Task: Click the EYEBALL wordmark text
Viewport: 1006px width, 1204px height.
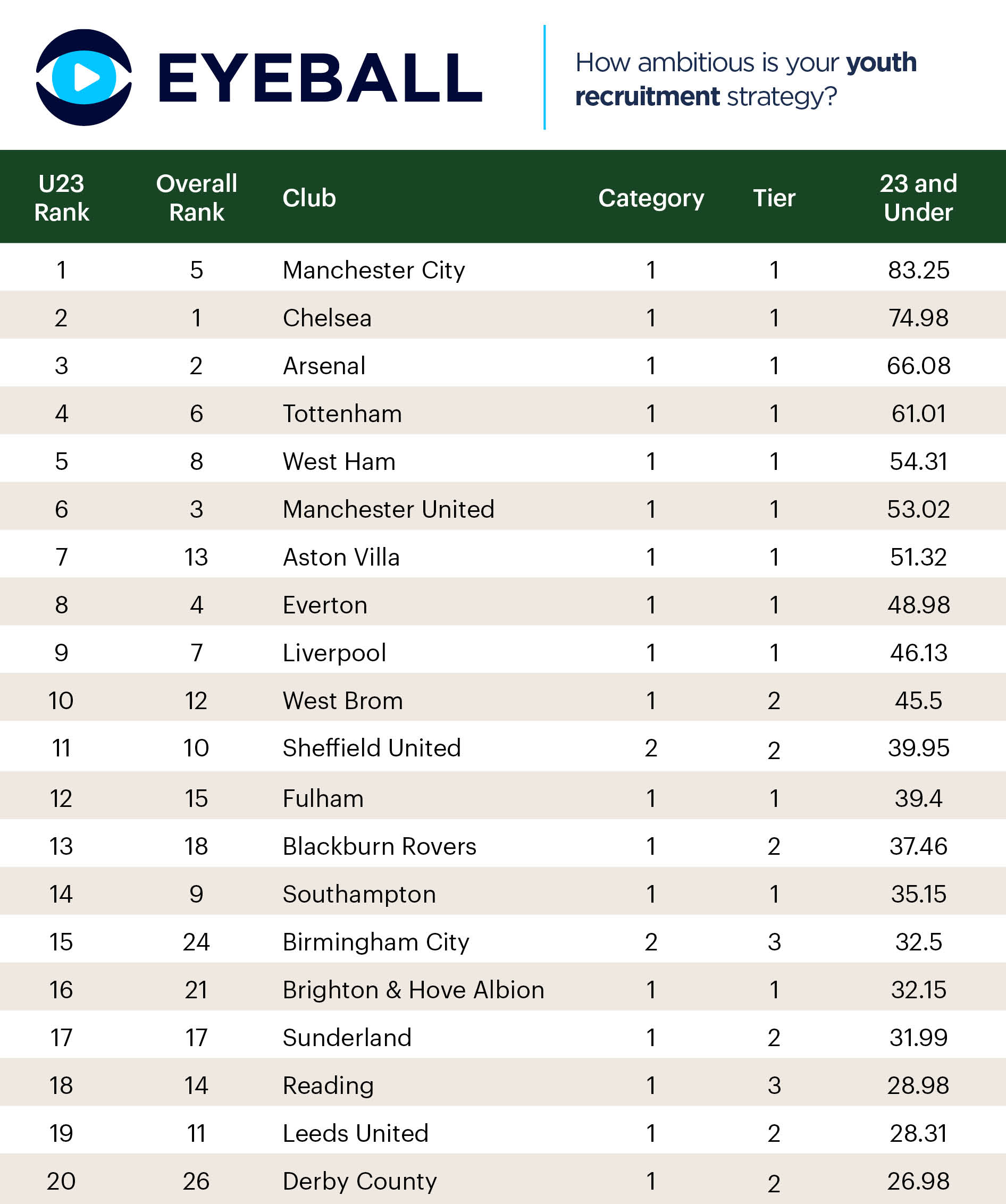Action: pos(320,79)
